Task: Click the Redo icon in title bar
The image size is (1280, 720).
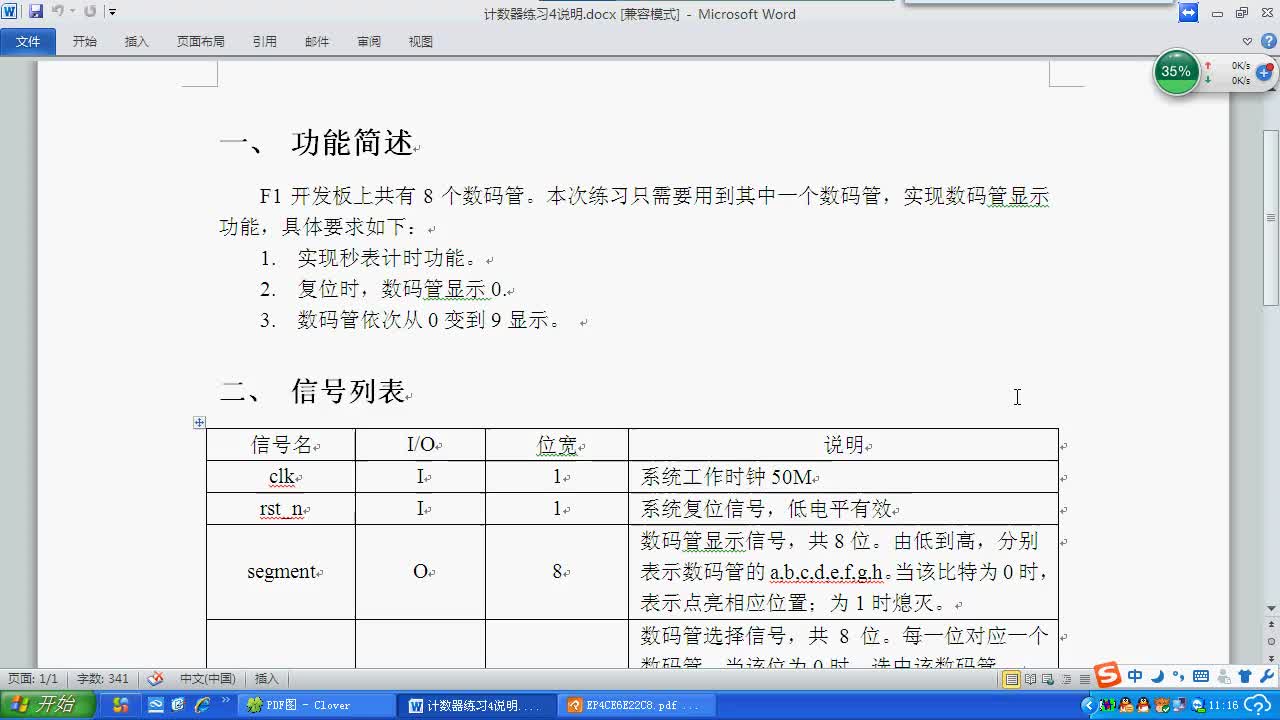Action: coord(90,12)
